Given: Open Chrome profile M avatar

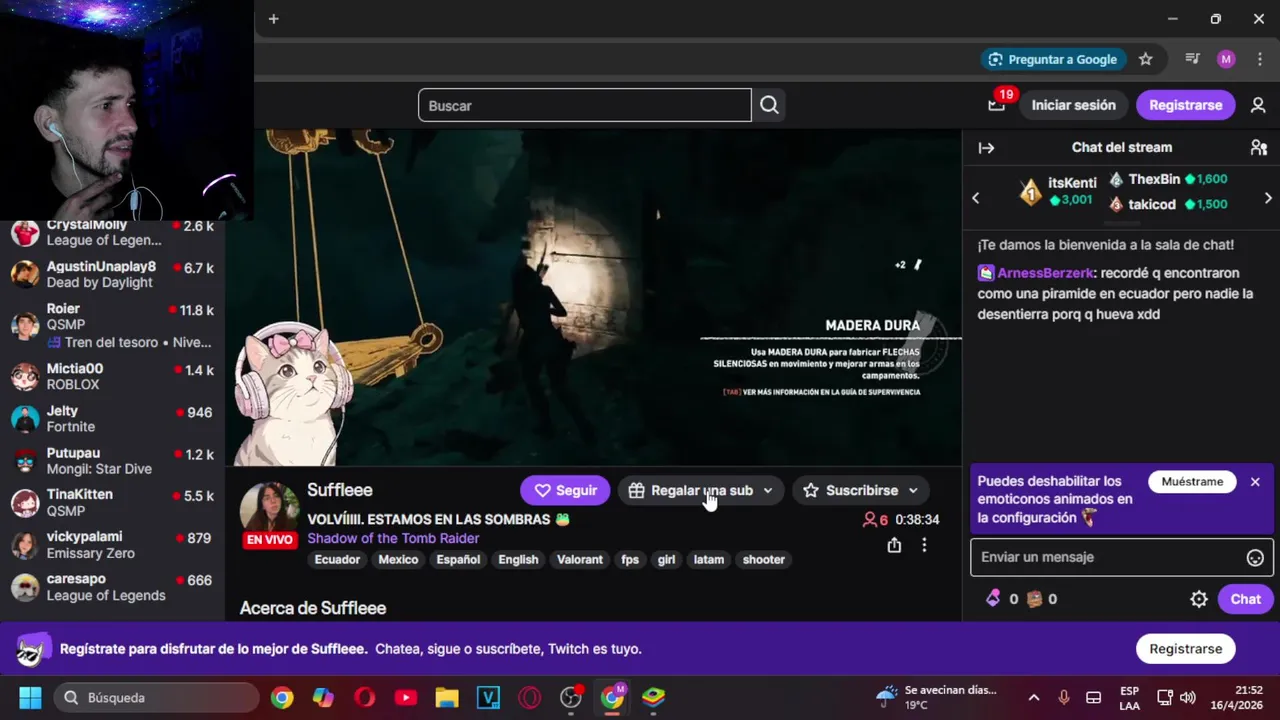Looking at the screenshot, I should pyautogui.click(x=1226, y=59).
